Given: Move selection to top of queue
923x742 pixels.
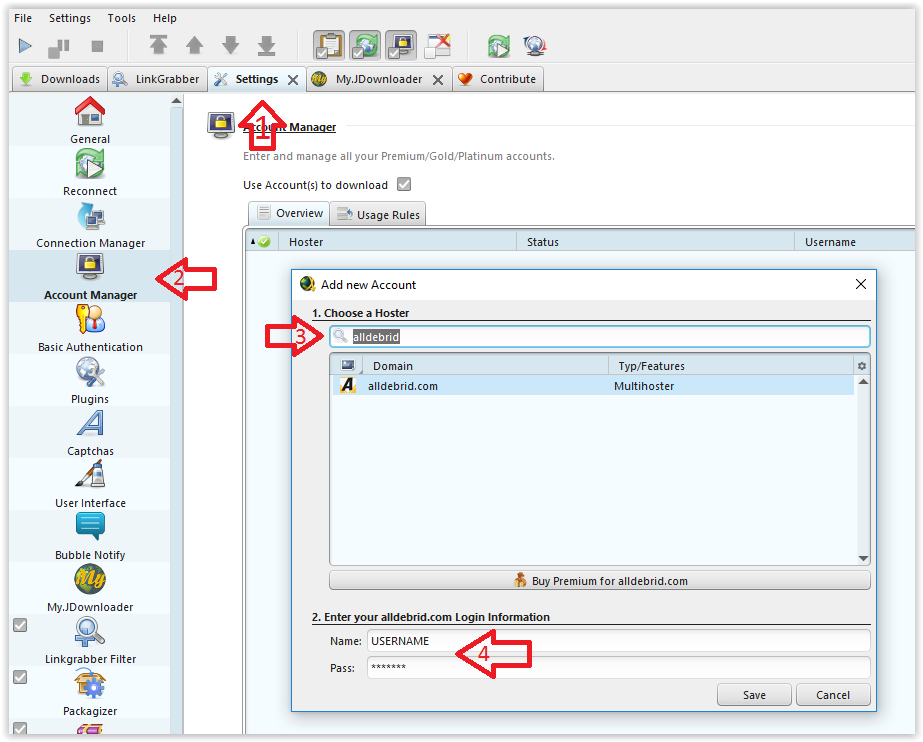Looking at the screenshot, I should [158, 45].
